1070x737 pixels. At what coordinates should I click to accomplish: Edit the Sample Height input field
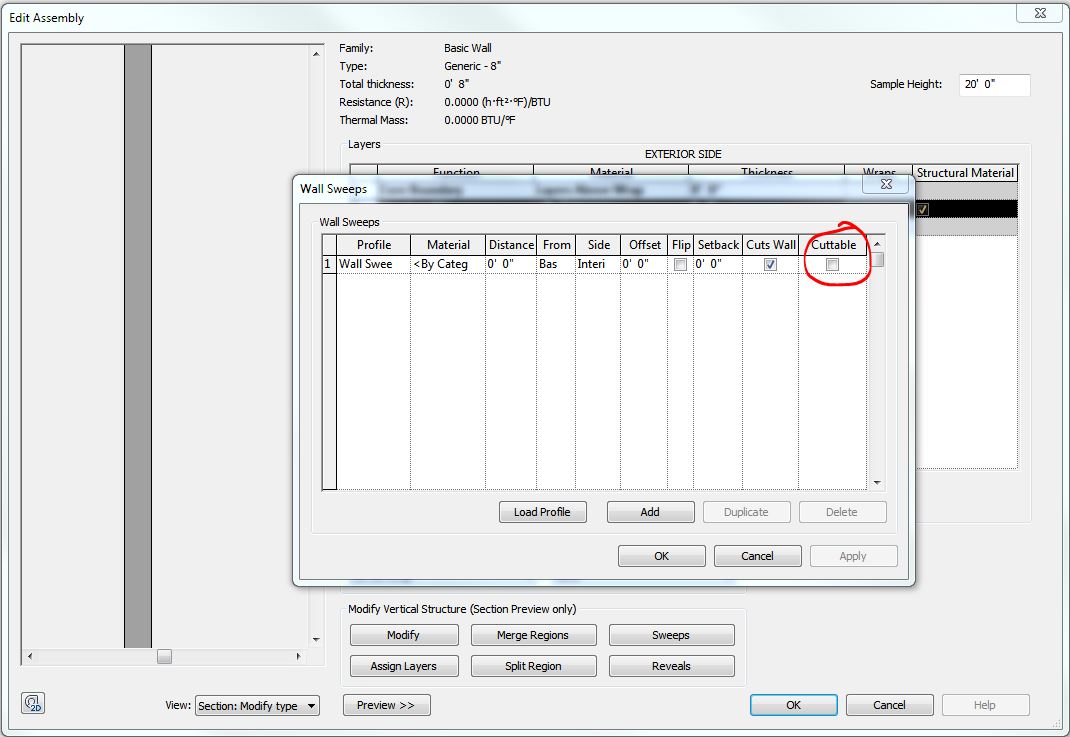[994, 85]
